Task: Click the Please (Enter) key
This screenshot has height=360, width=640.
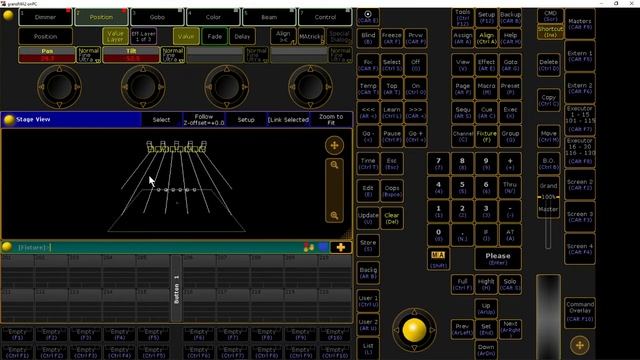Action: pos(498,259)
